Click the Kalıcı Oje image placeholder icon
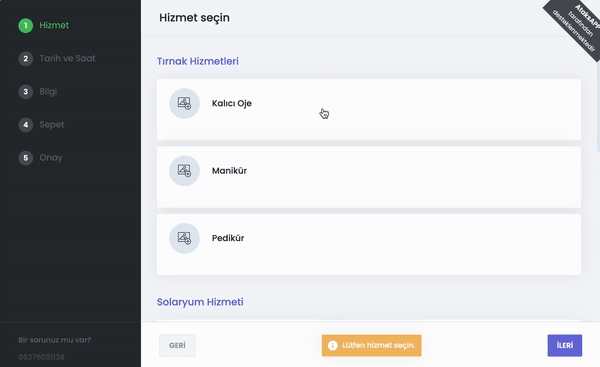Screen dimensions: 600x367 click(x=184, y=103)
